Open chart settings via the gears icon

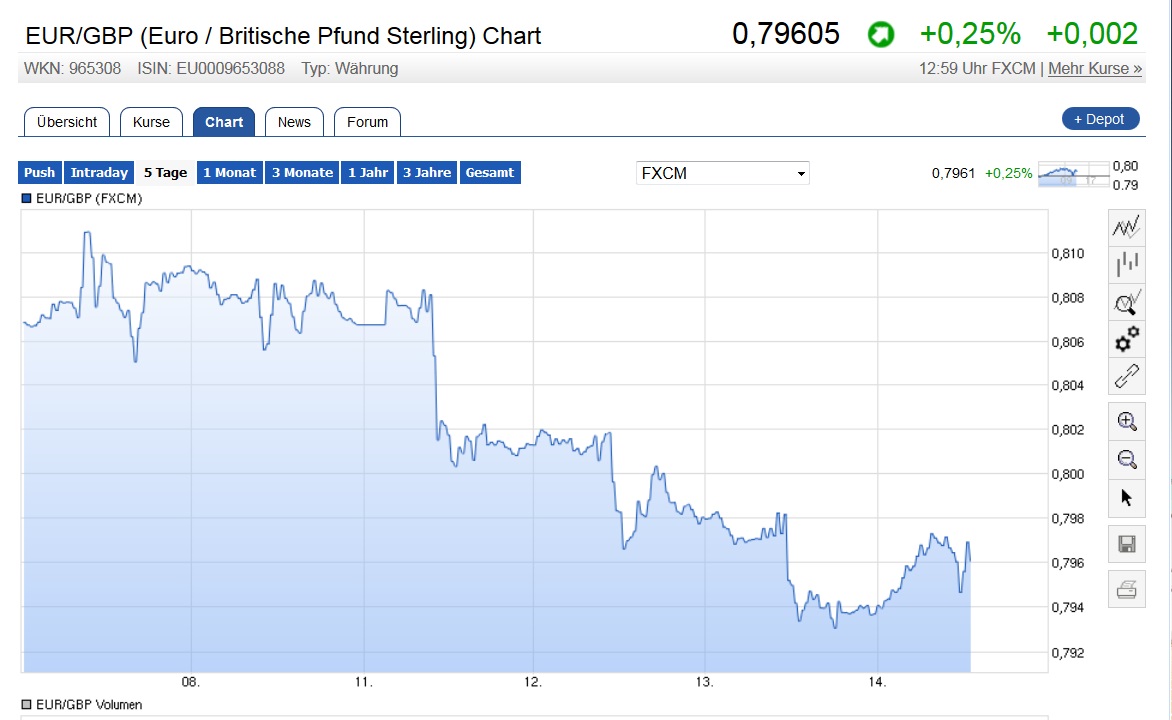click(1126, 339)
